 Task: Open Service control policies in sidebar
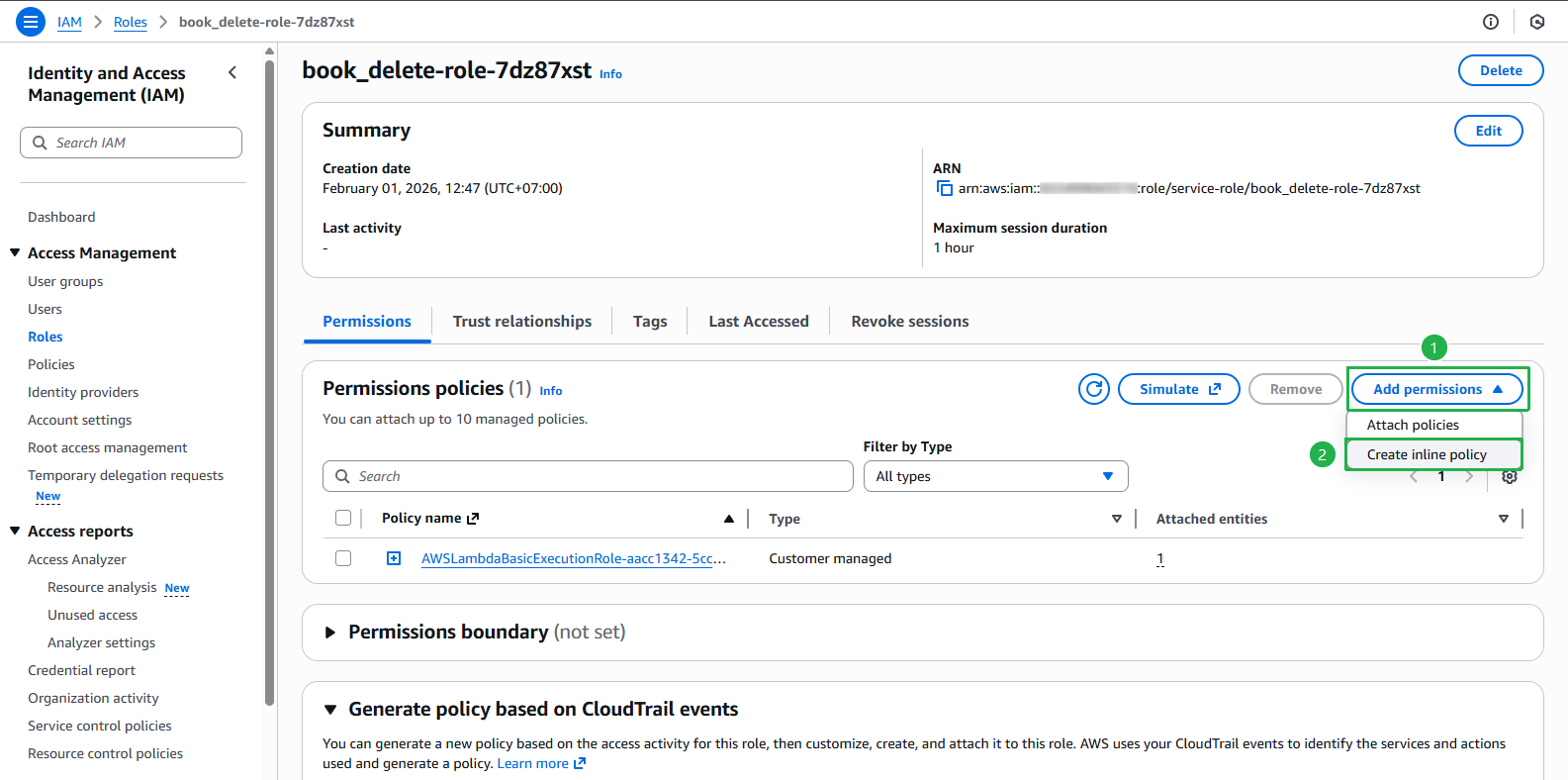point(100,726)
